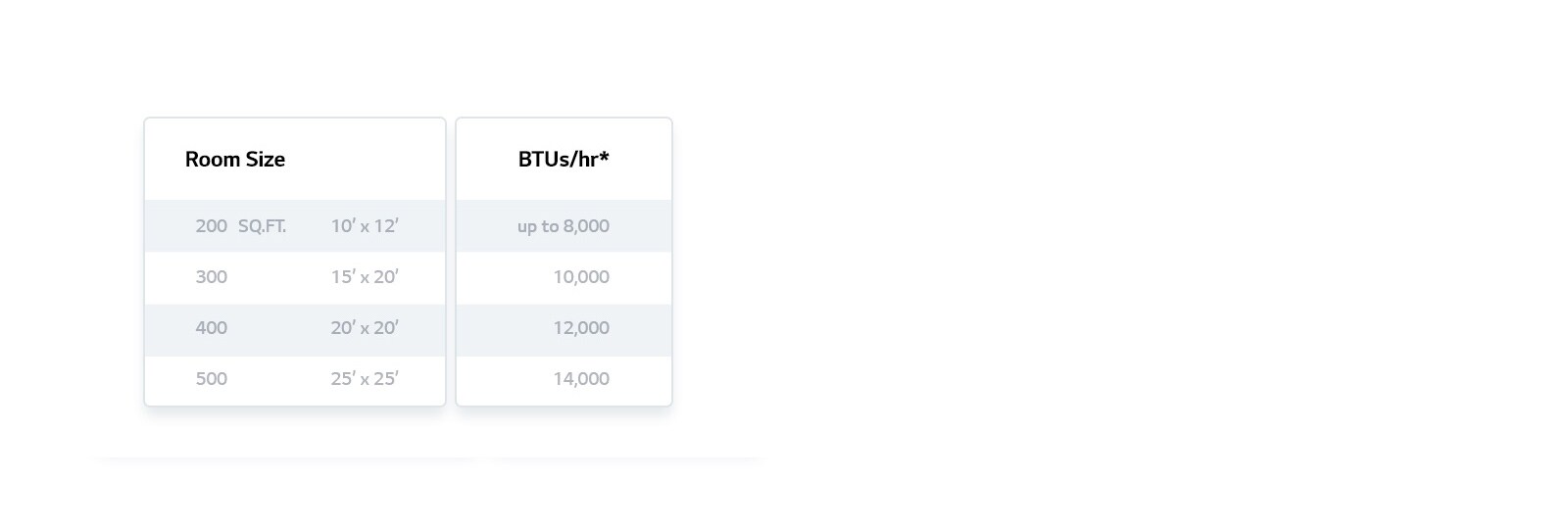
Task: Click the 12,000 BTU value
Action: click(581, 328)
